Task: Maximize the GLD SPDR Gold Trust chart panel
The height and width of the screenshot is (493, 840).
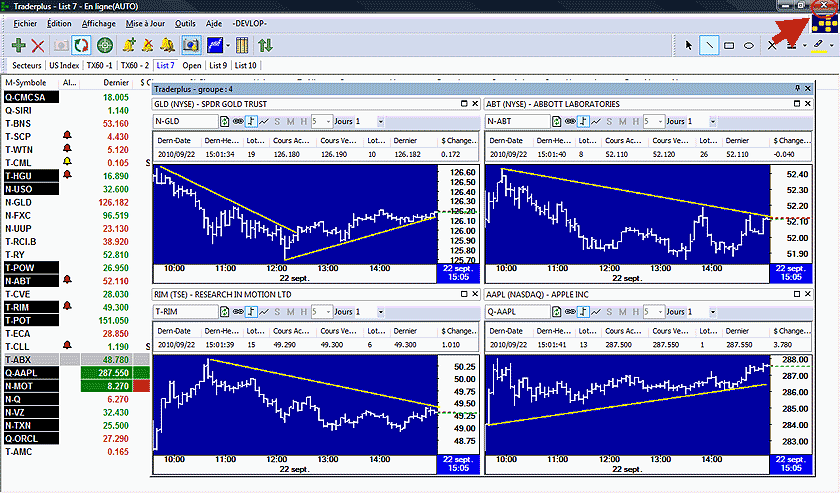Action: click(x=464, y=103)
